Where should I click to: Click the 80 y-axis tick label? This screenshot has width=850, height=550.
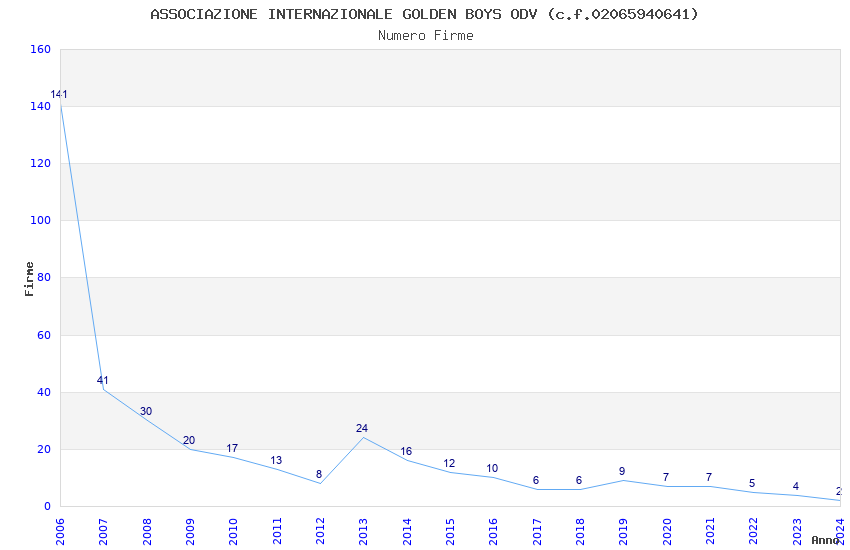coord(43,277)
